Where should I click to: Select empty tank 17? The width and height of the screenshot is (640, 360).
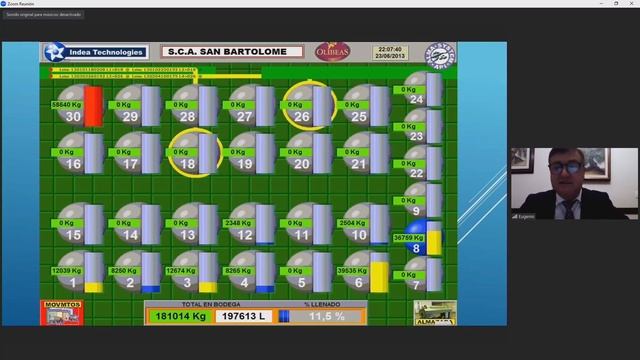point(135,153)
